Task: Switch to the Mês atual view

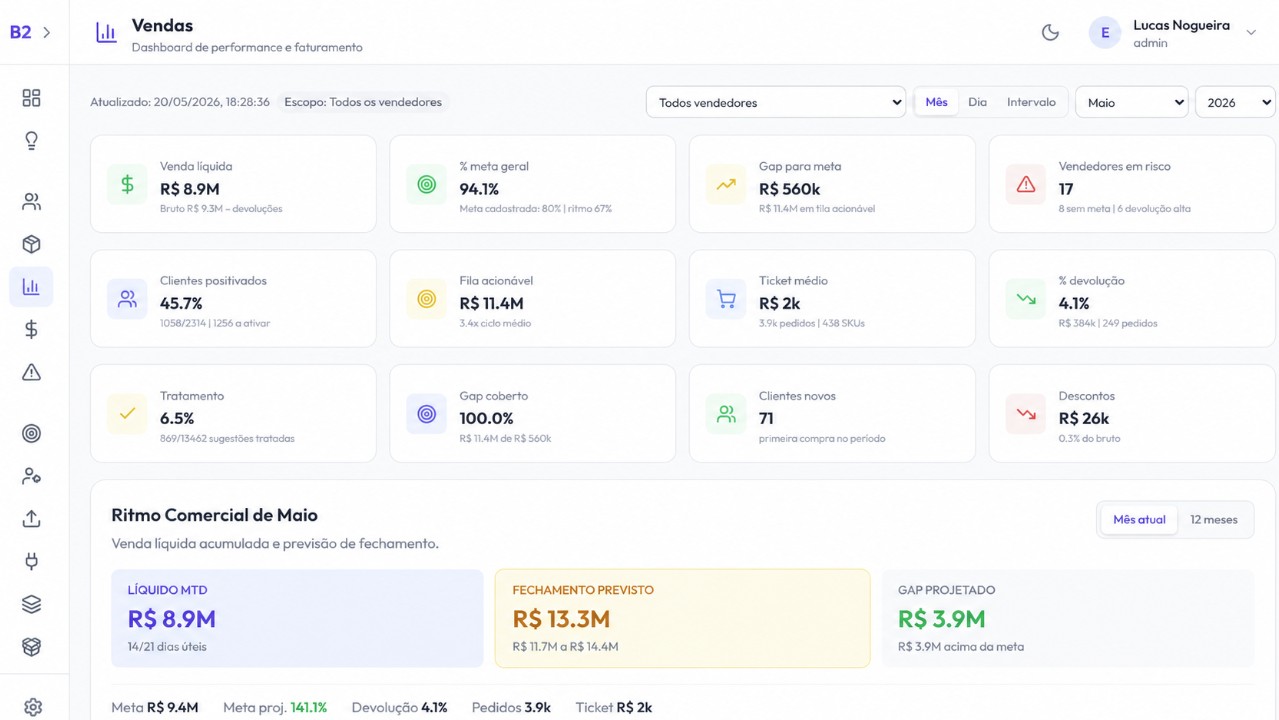Action: pyautogui.click(x=1139, y=520)
